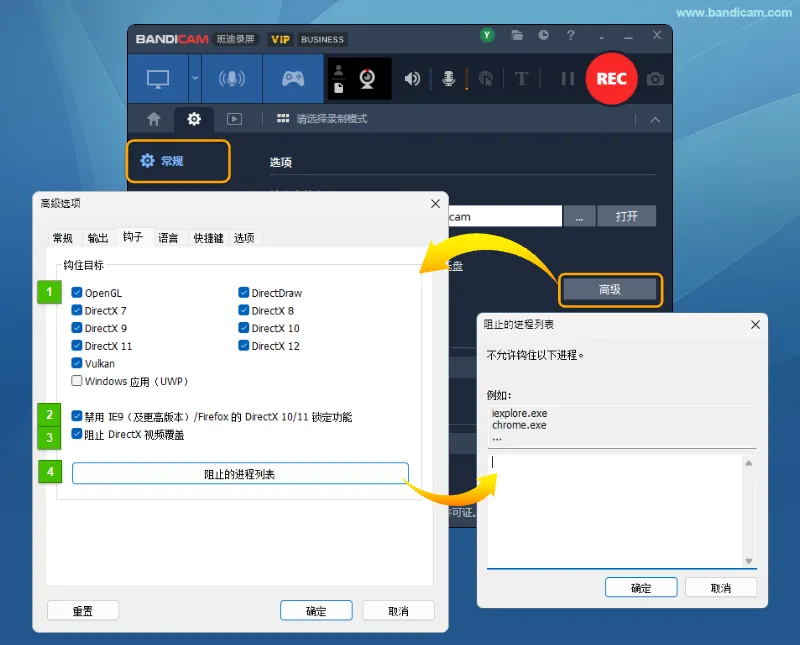Image resolution: width=800 pixels, height=645 pixels.
Task: Cancel blocked process list with 取消
Action: click(x=721, y=587)
